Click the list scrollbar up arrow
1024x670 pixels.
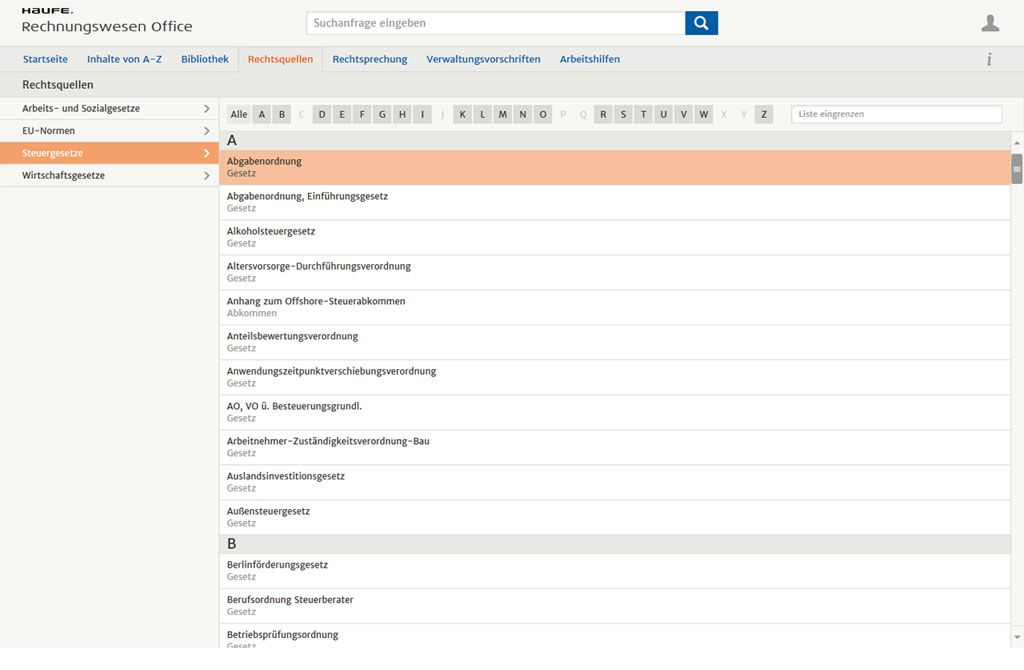pyautogui.click(x=1017, y=143)
